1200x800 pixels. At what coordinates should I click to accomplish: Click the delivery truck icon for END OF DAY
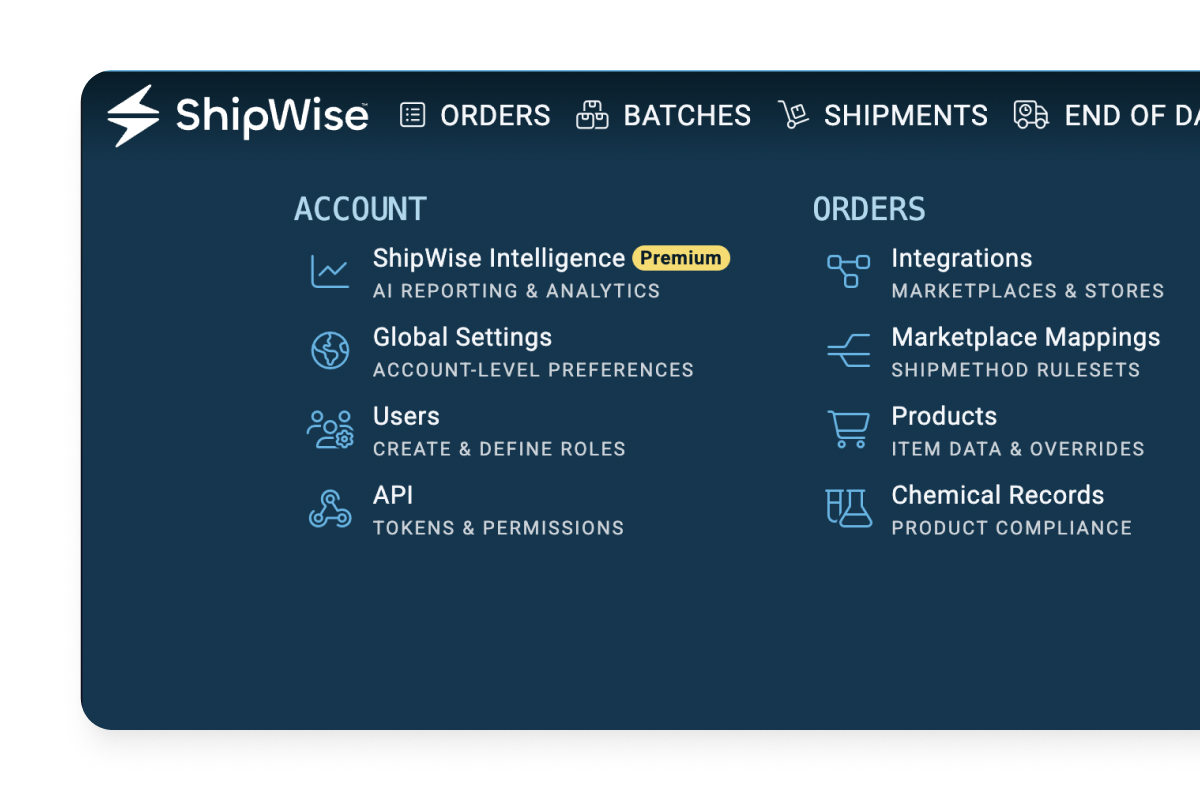[1030, 114]
